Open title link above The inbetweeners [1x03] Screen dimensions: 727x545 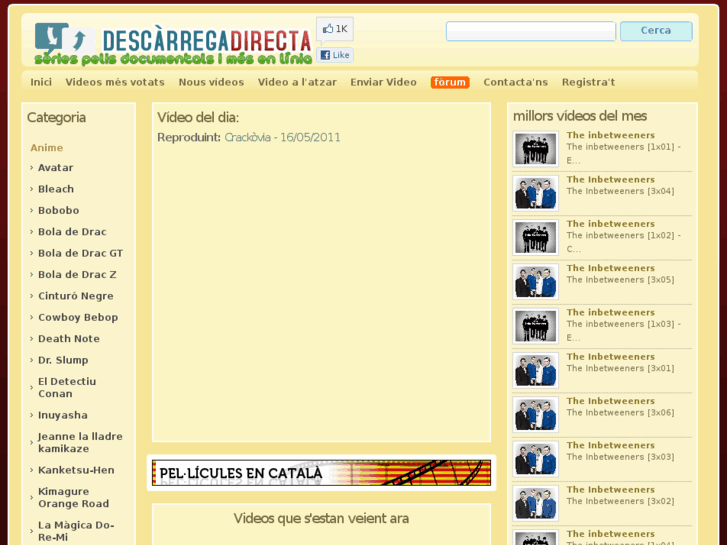(611, 312)
